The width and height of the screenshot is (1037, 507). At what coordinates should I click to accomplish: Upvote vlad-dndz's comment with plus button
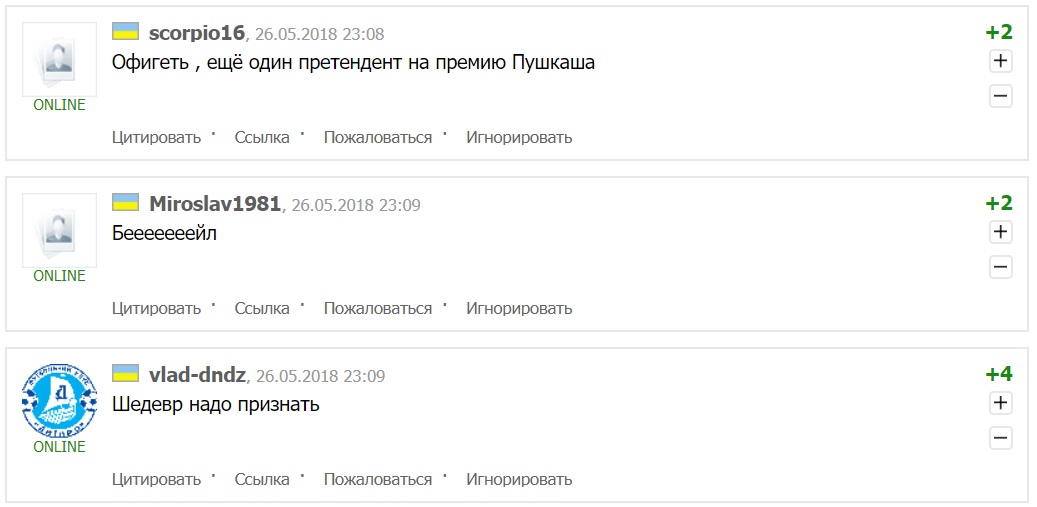tap(1000, 403)
